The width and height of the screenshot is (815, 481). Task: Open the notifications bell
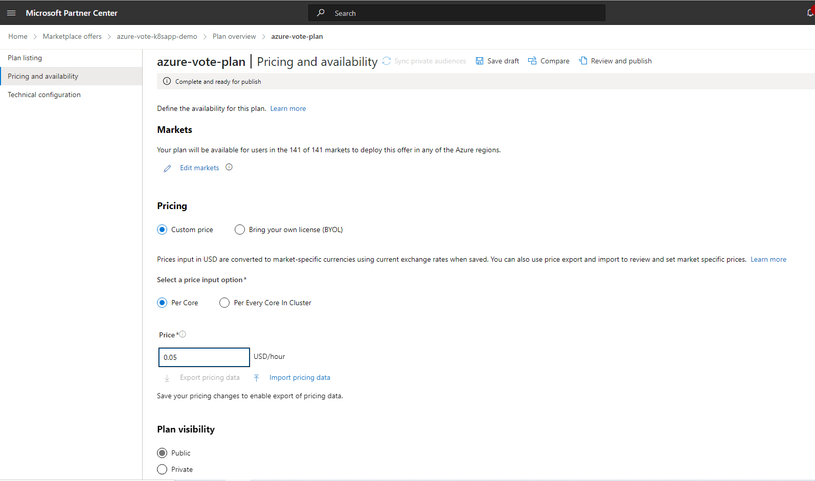click(810, 13)
